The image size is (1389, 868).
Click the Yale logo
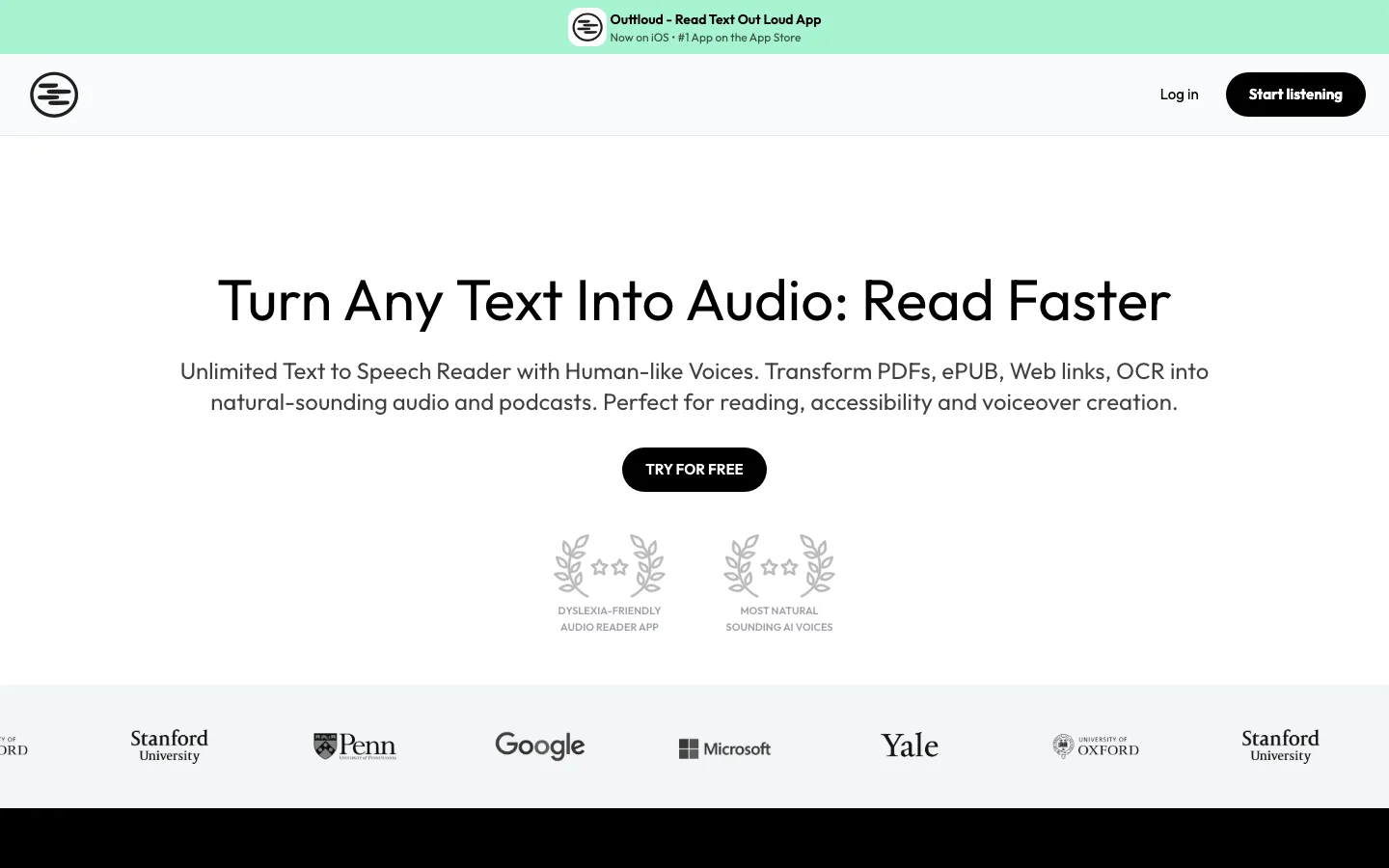(x=910, y=746)
